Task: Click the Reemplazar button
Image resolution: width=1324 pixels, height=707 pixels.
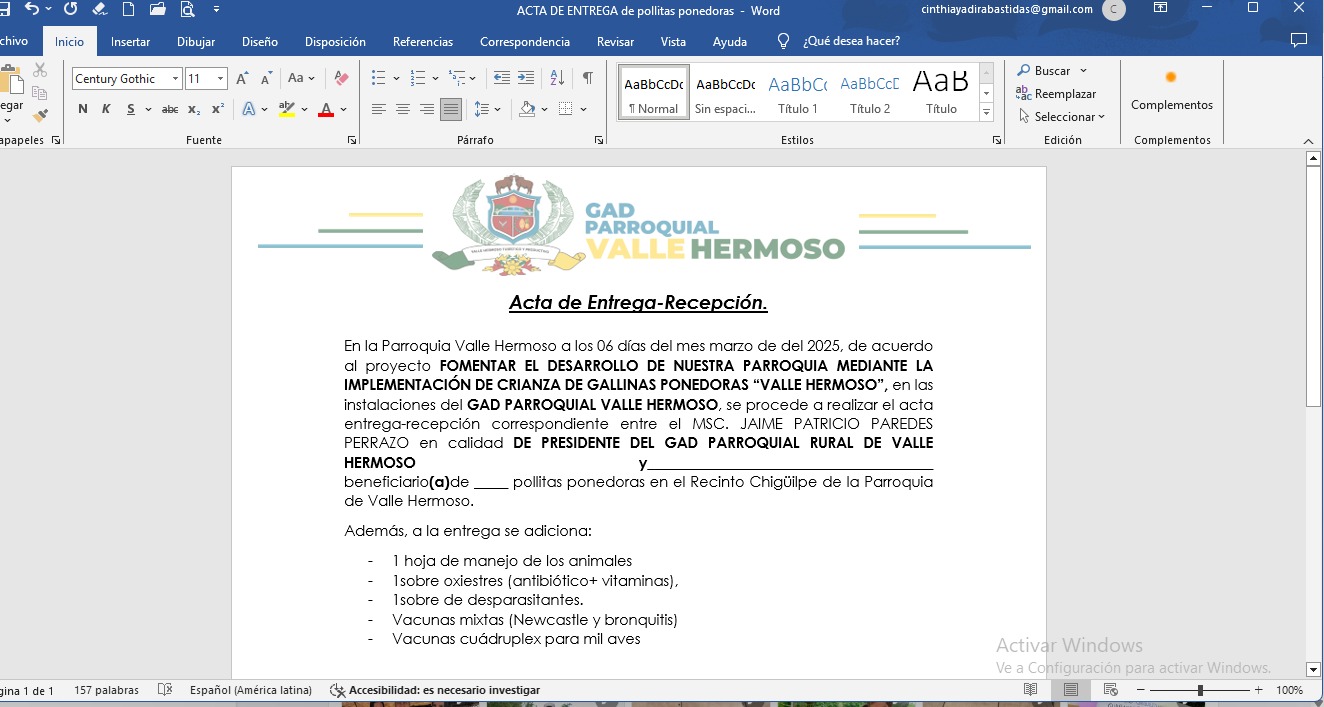Action: tap(1064, 94)
